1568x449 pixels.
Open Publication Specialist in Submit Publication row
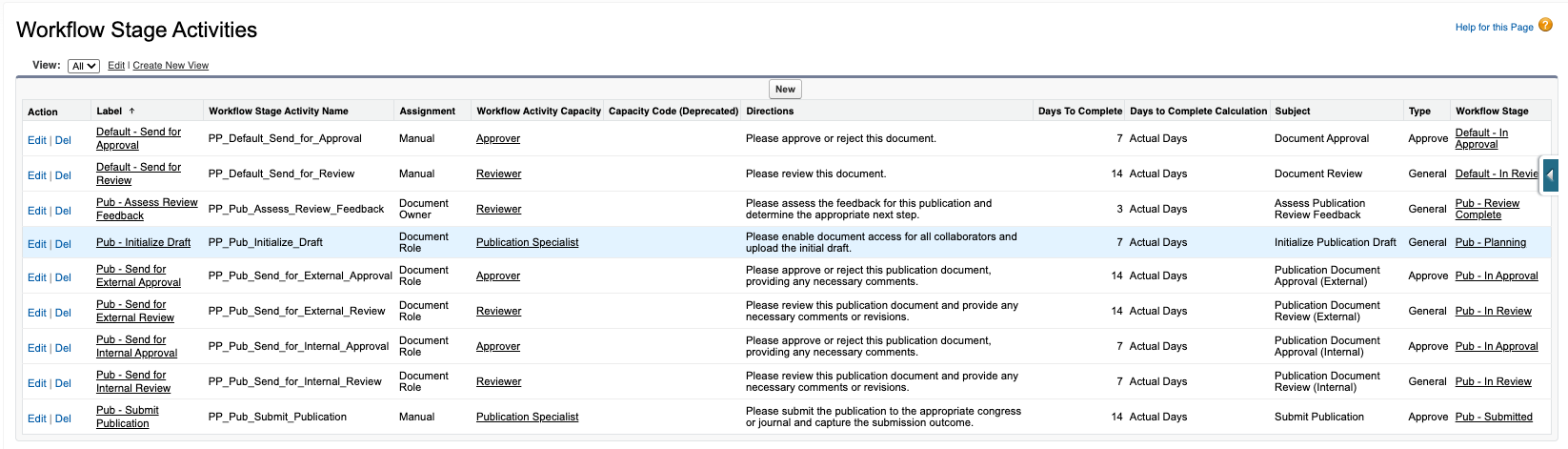[527, 417]
